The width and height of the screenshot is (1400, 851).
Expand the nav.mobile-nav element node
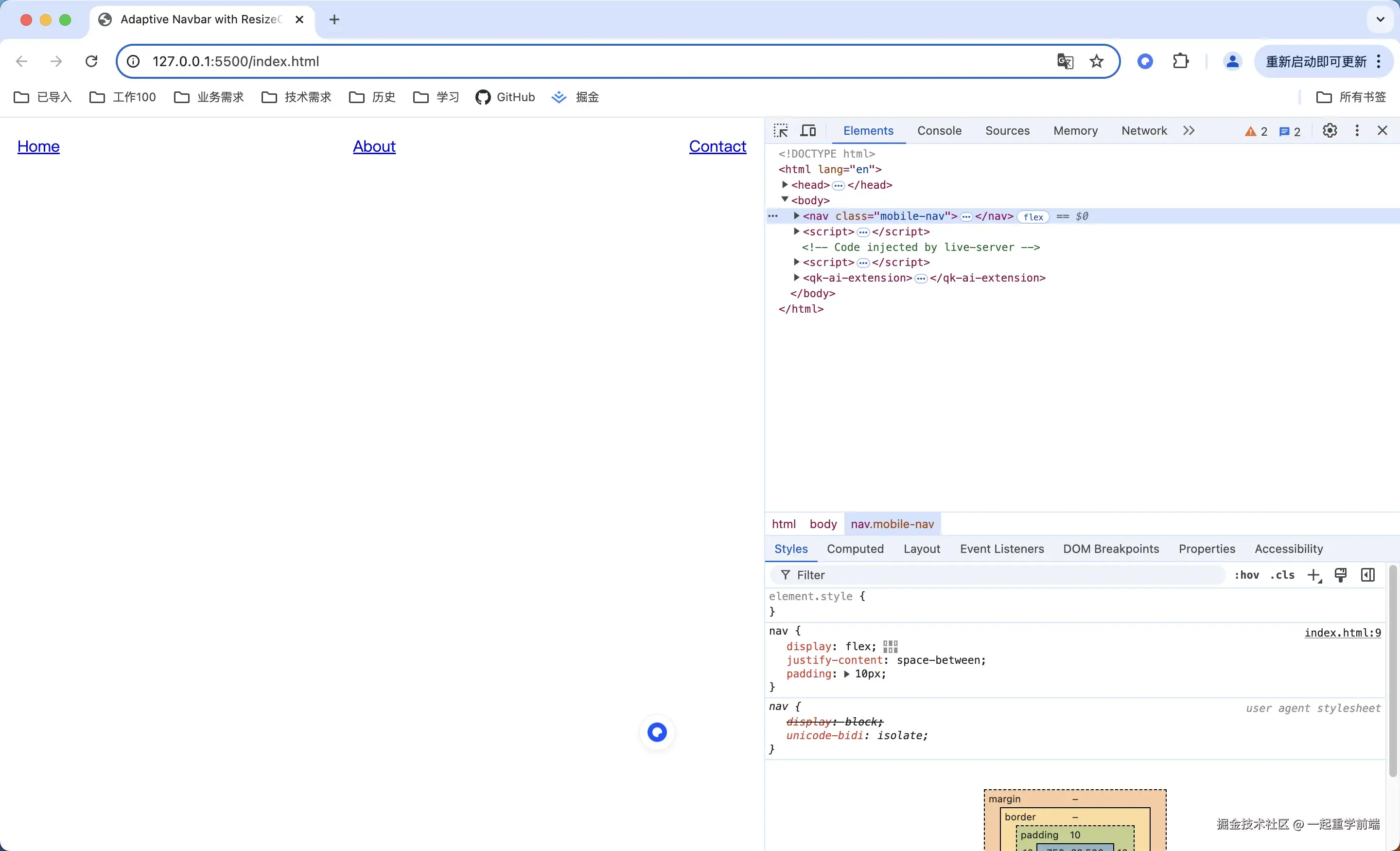pyautogui.click(x=797, y=216)
